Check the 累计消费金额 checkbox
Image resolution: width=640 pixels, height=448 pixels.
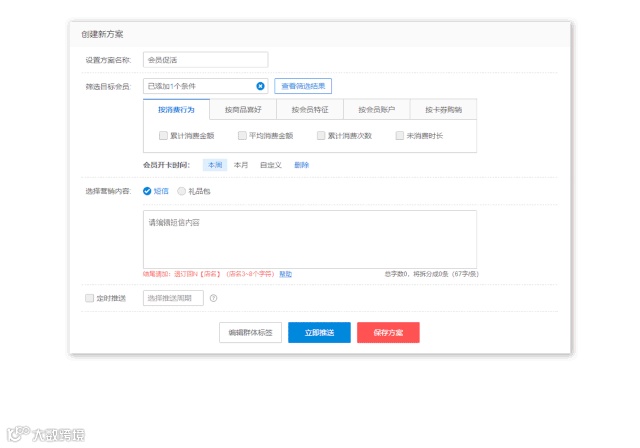coord(163,135)
